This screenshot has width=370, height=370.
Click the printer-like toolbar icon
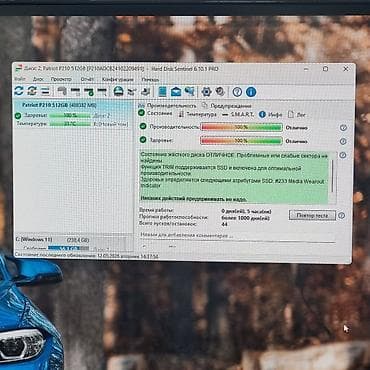pyautogui.click(x=145, y=91)
